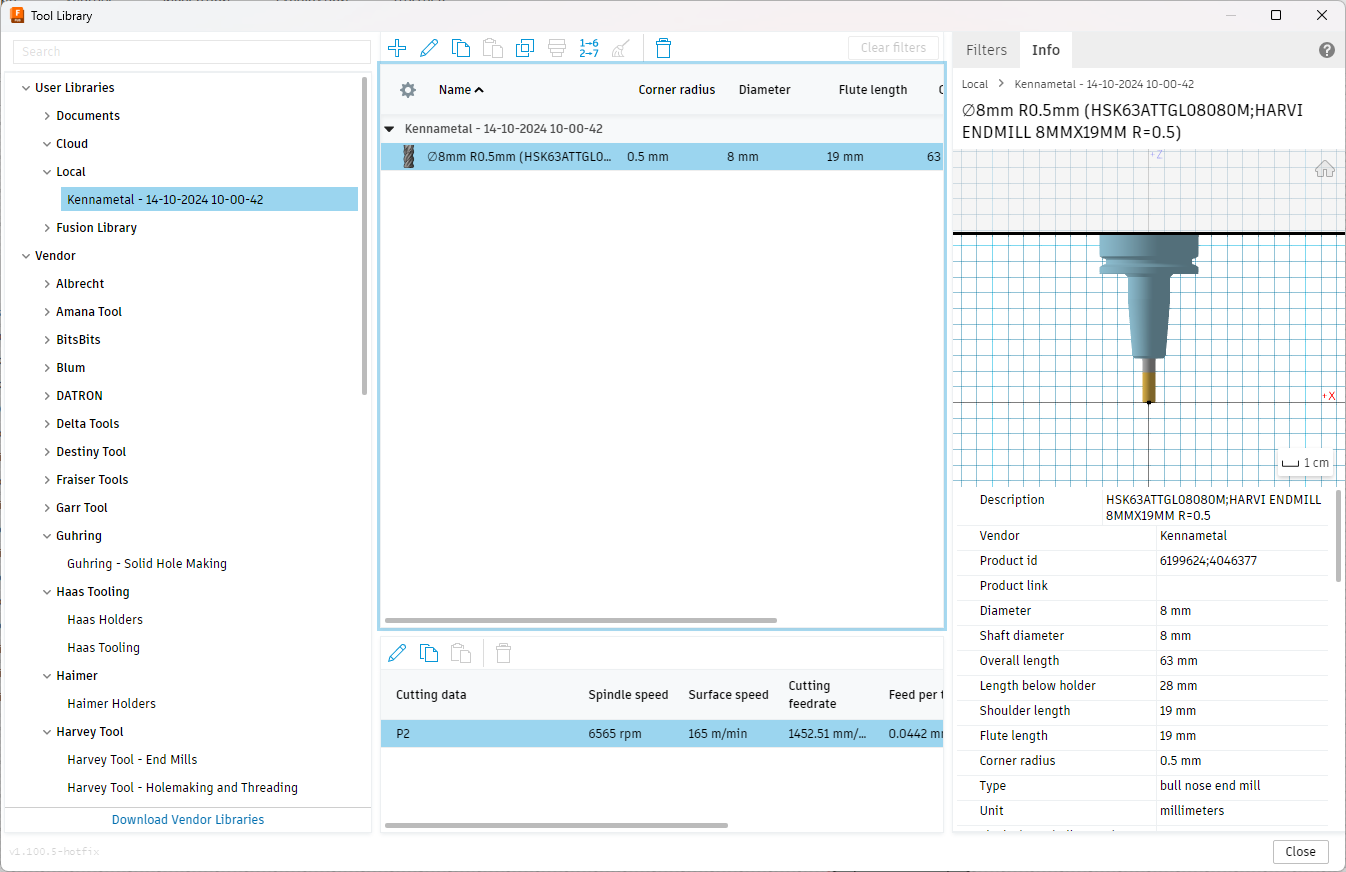Click the greyed broom icon in top toolbar
The image size is (1346, 872).
621,48
